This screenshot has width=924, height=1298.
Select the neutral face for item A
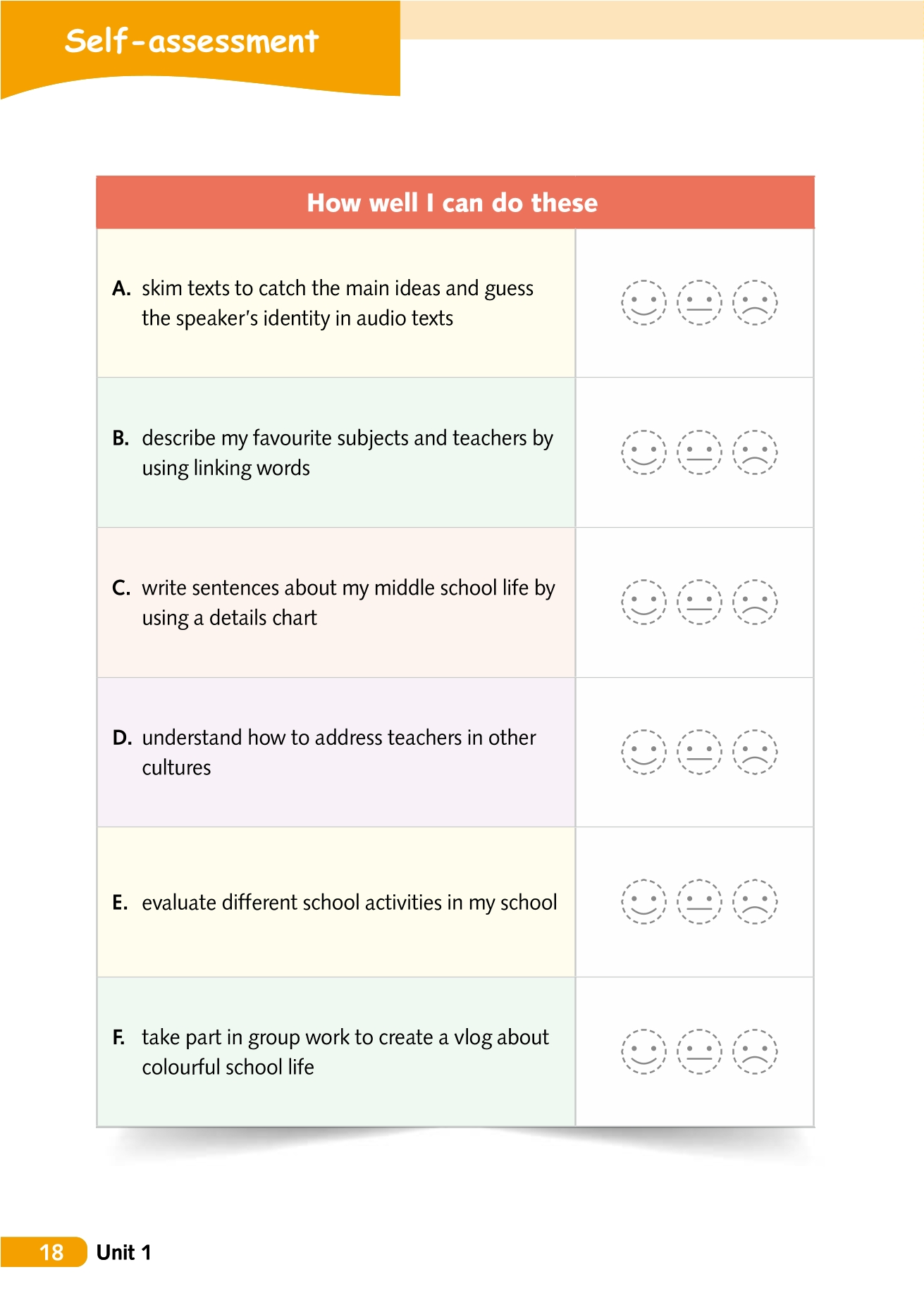[x=698, y=303]
